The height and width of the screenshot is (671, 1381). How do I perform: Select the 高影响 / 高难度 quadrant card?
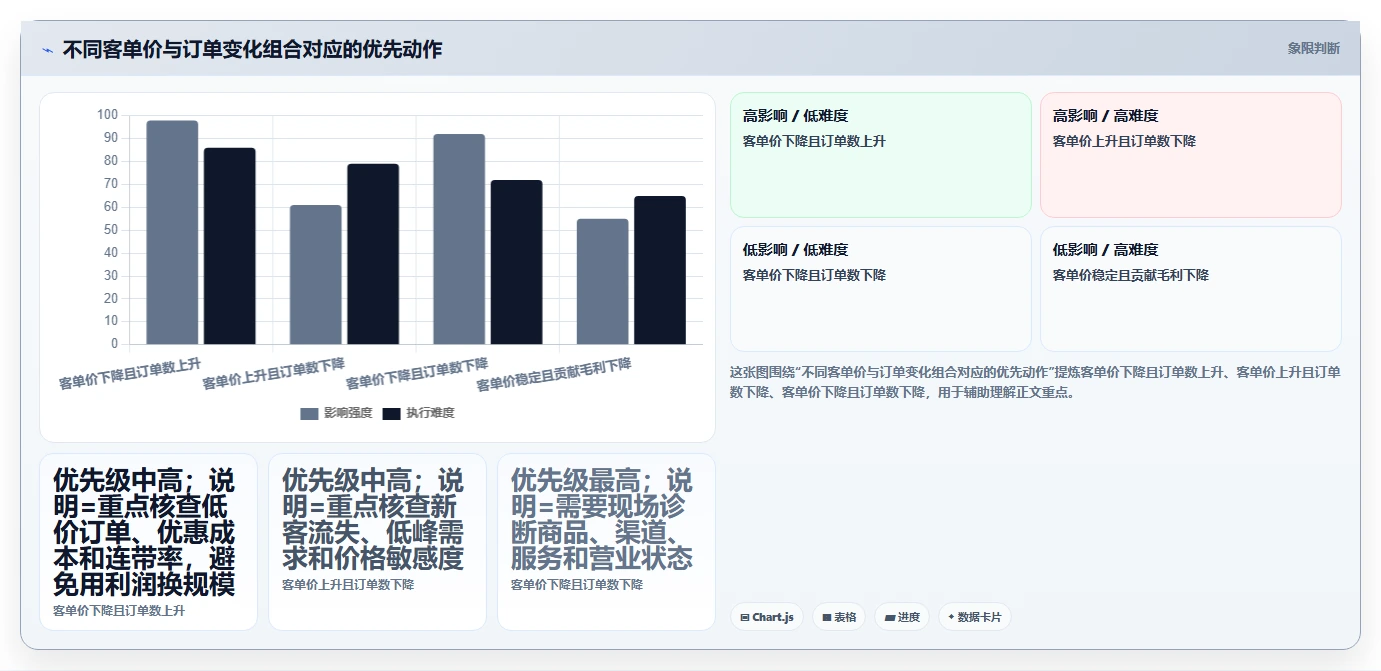(1190, 155)
